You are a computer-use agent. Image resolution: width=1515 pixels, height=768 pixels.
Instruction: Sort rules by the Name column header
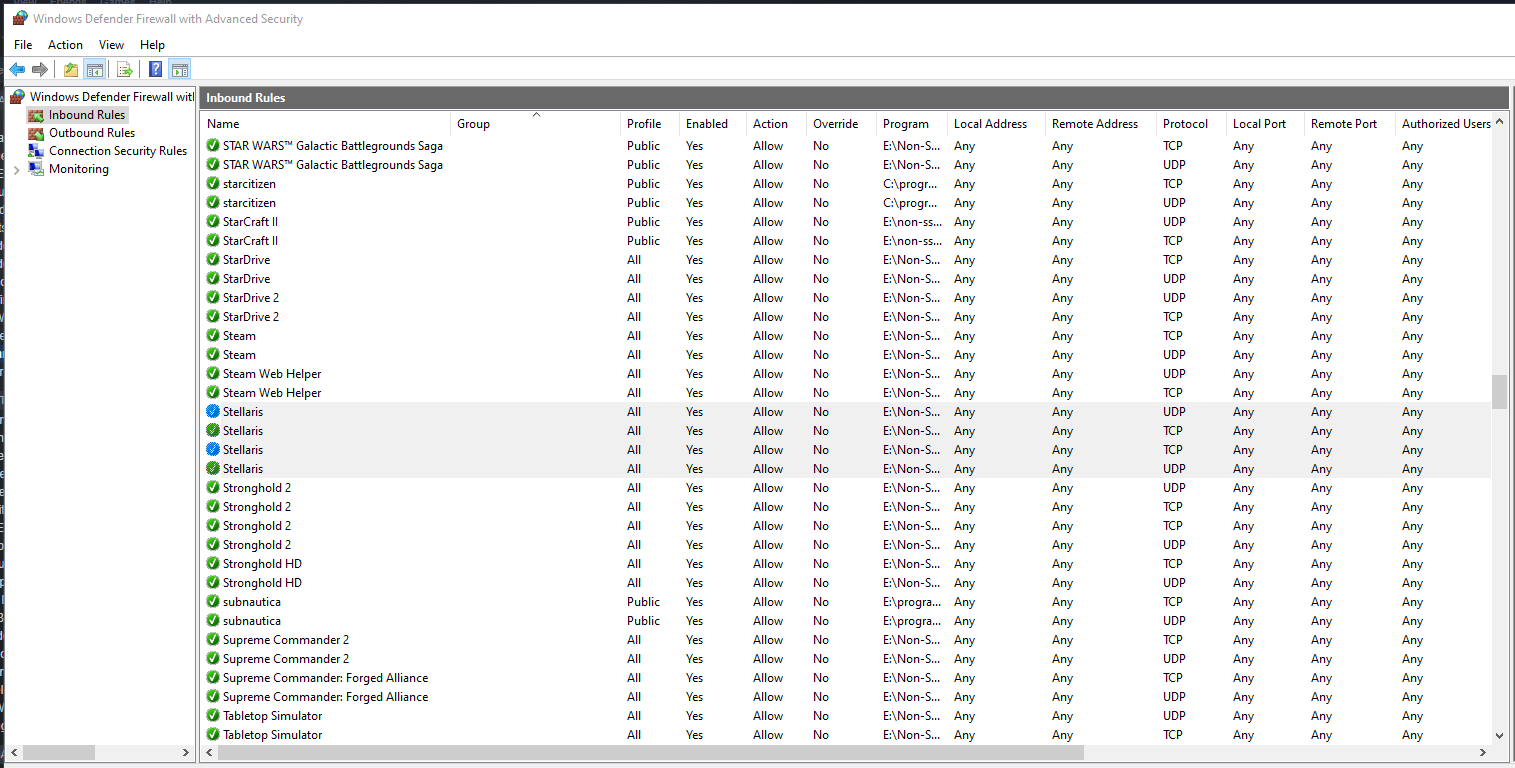tap(326, 124)
